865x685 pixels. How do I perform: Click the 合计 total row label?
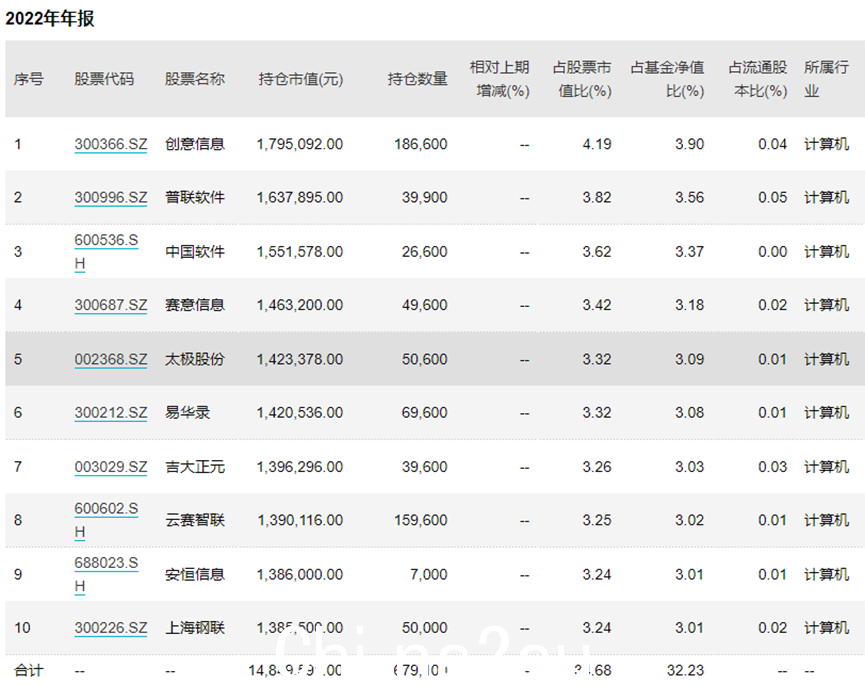tap(29, 671)
